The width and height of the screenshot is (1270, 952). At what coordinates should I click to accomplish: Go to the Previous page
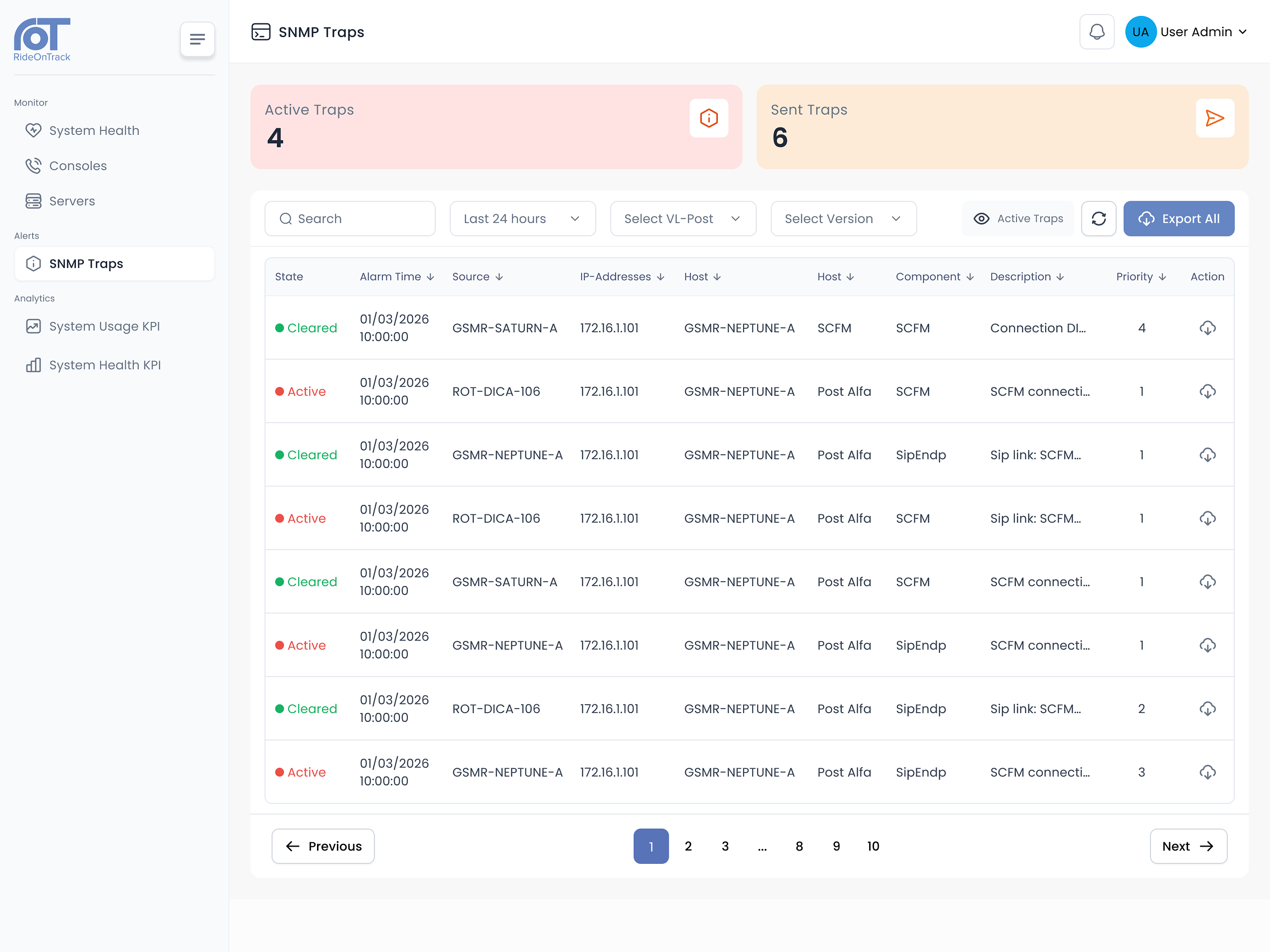pos(323,846)
